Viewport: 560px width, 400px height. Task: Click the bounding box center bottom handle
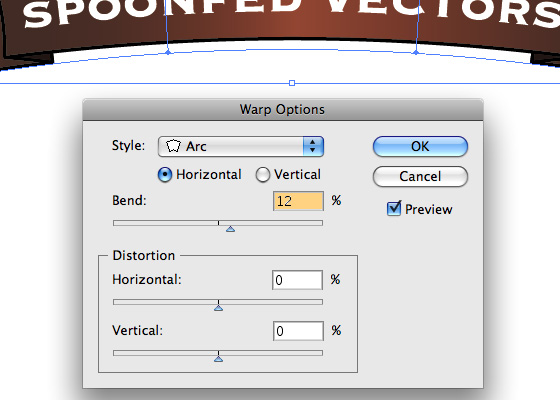(292, 83)
